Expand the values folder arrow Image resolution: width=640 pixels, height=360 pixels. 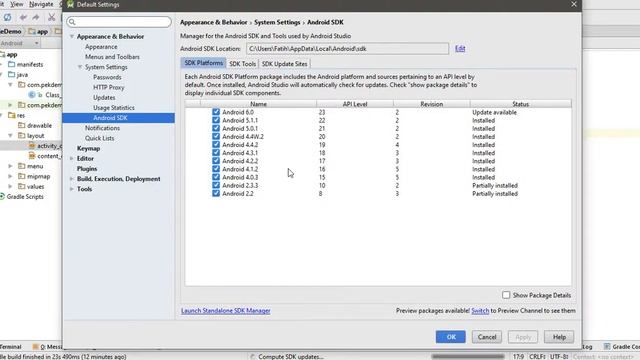click(10, 187)
